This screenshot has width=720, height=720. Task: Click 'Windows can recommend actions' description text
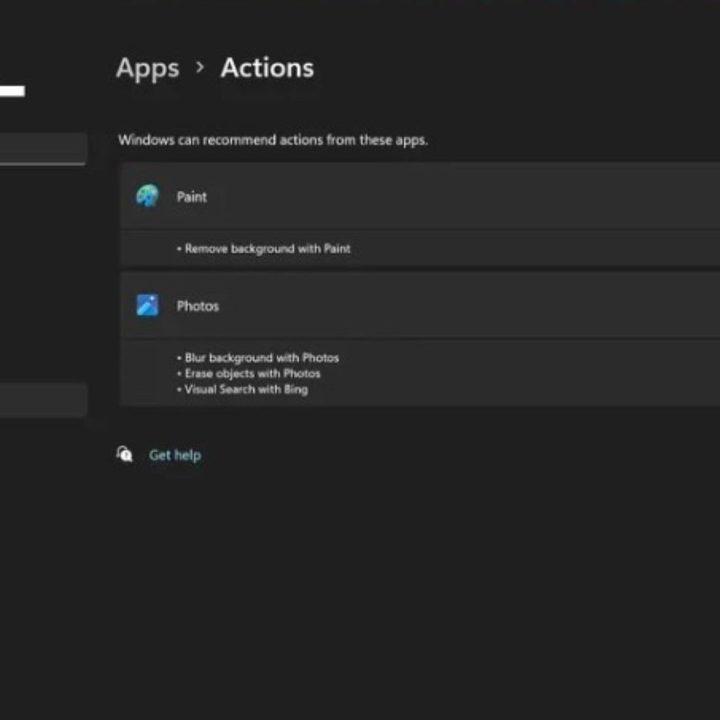click(x=273, y=140)
